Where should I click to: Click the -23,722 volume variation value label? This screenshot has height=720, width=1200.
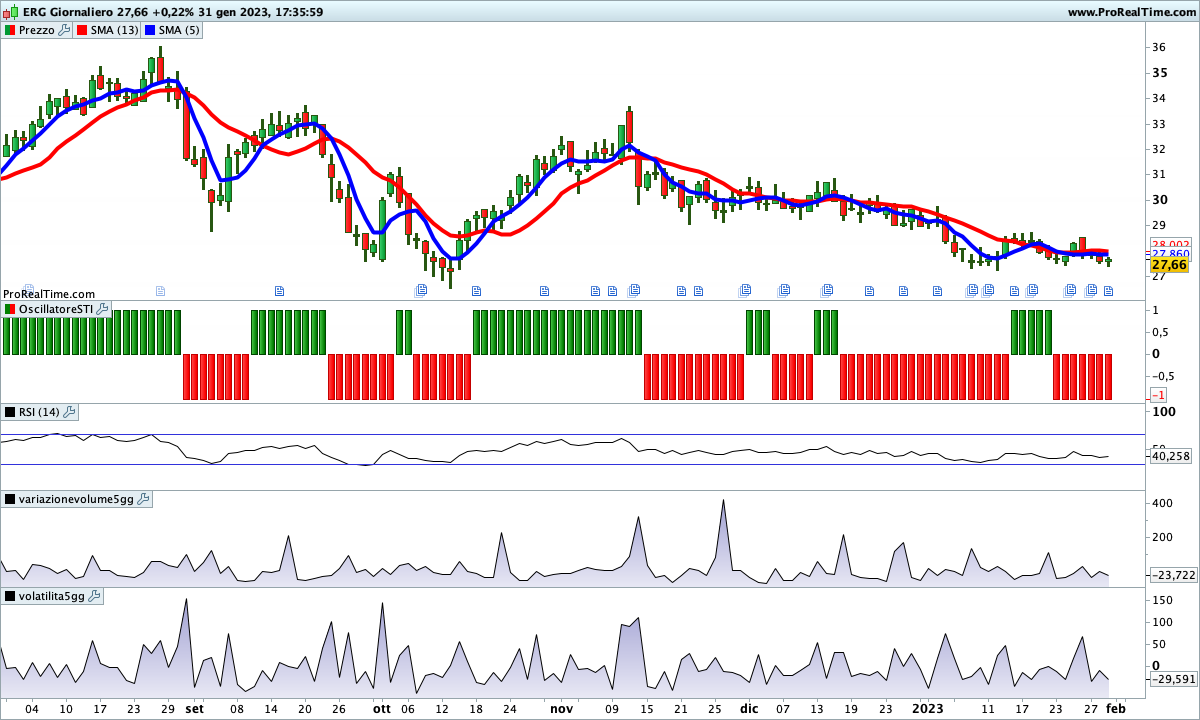coord(1173,575)
